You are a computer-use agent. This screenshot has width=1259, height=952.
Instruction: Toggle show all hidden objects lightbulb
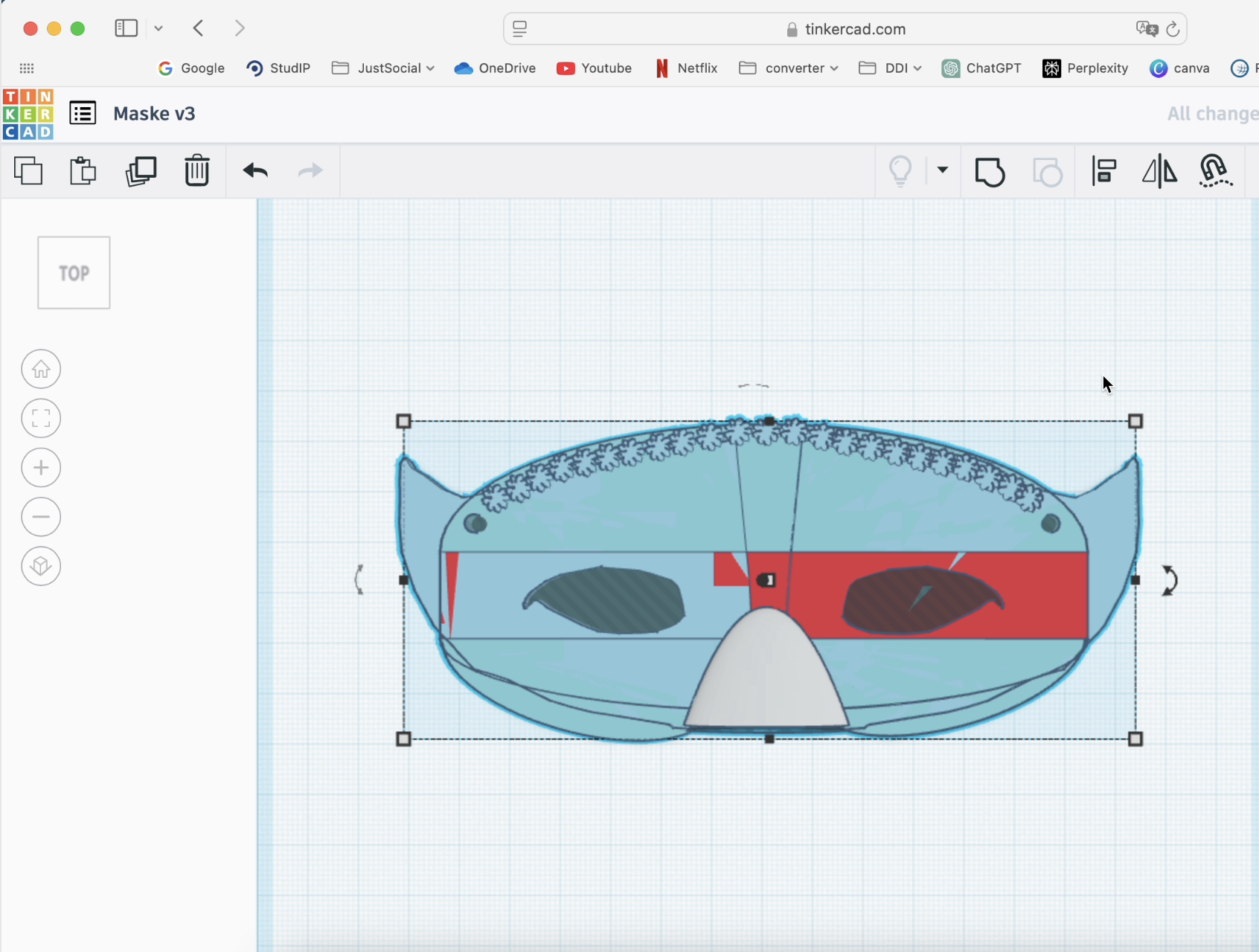(900, 170)
